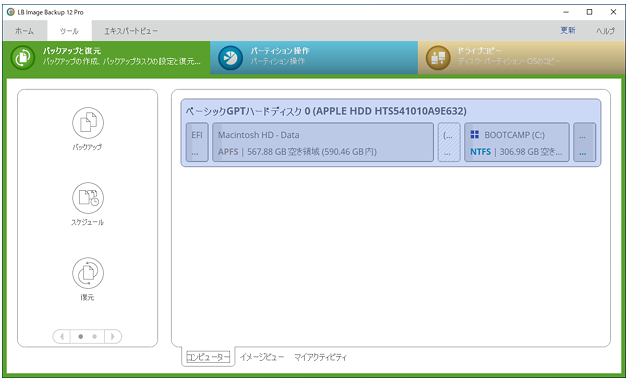Screen dimensions: 628x380
Task: Select the second page indicator dot
Action: (95, 336)
